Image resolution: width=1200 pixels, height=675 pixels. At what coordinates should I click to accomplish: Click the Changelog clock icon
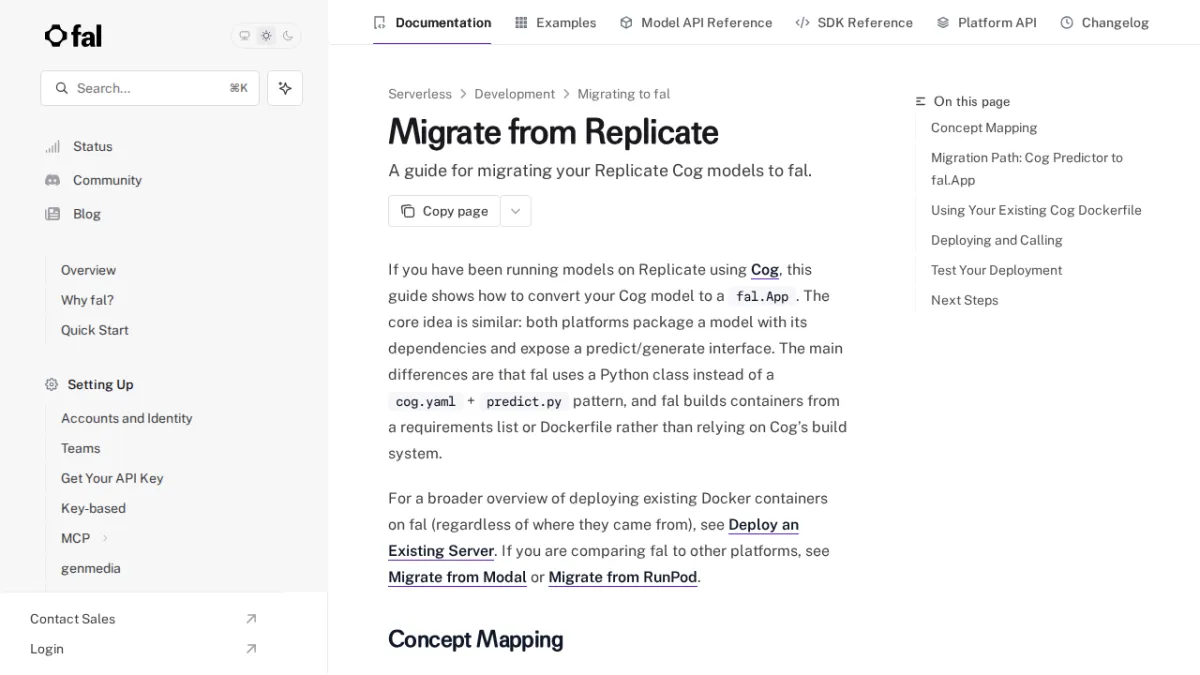coord(1067,22)
